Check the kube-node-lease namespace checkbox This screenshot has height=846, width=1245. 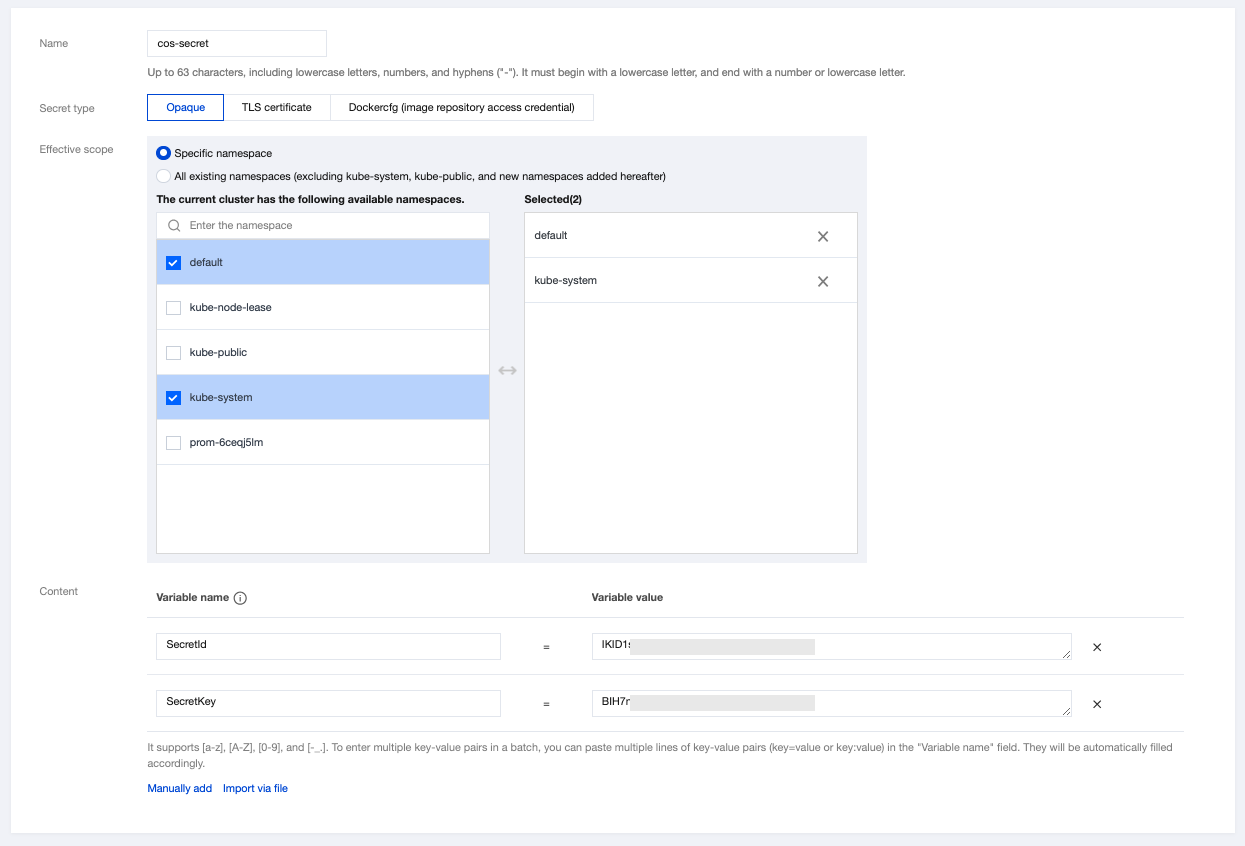click(173, 308)
